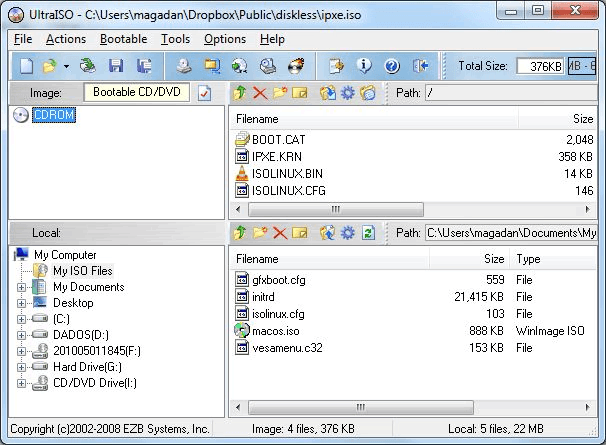Sort local files by Filename header
Screen dimensions: 606x445
pyautogui.click(x=330, y=259)
